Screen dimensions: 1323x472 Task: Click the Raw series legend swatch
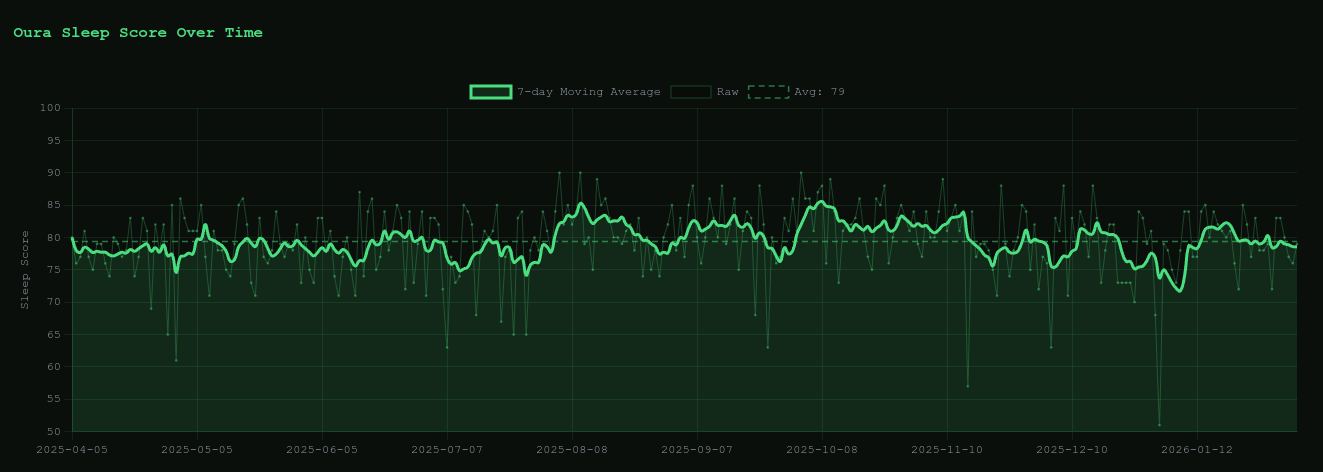tap(690, 92)
